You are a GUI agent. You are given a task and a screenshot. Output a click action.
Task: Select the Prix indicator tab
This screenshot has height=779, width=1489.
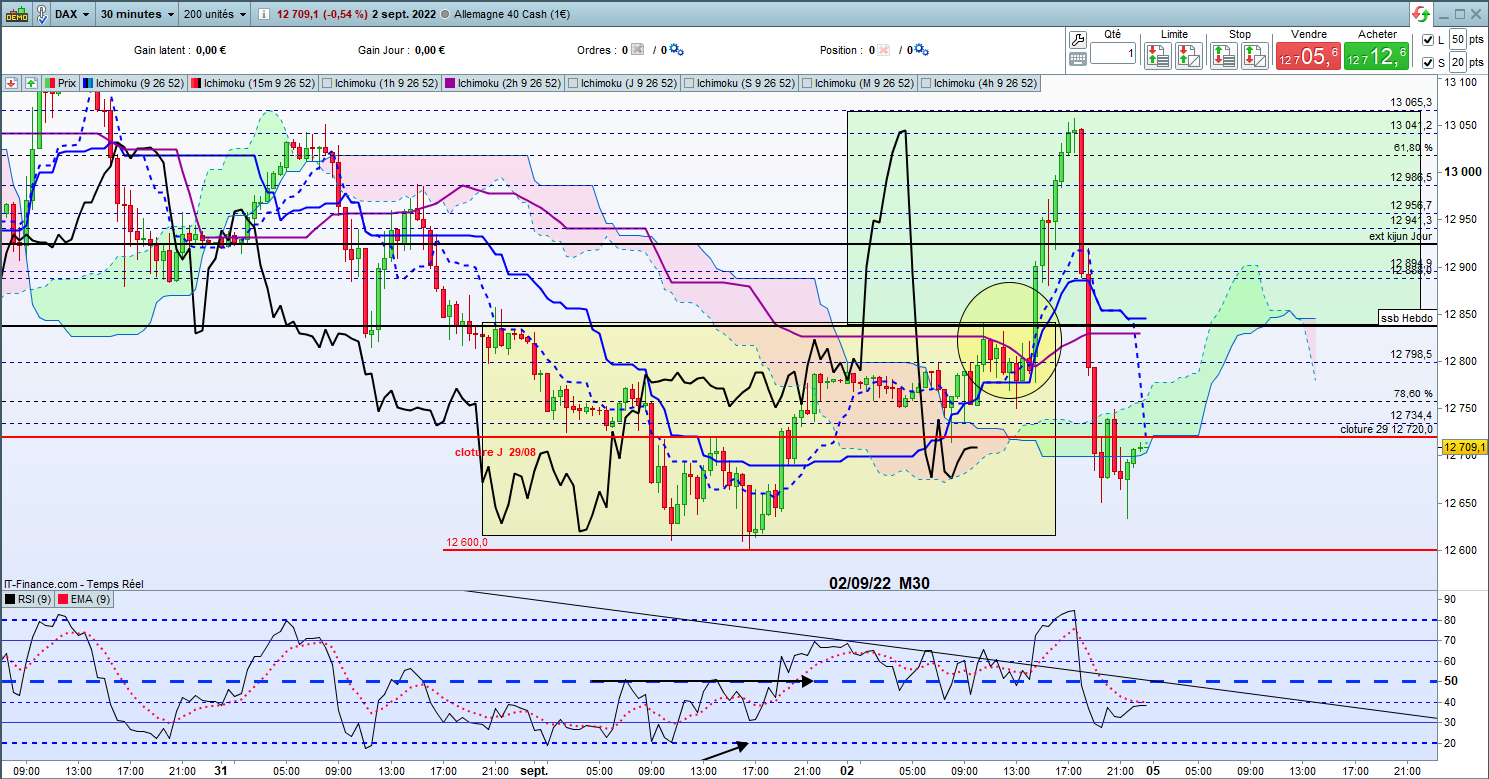[x=60, y=83]
